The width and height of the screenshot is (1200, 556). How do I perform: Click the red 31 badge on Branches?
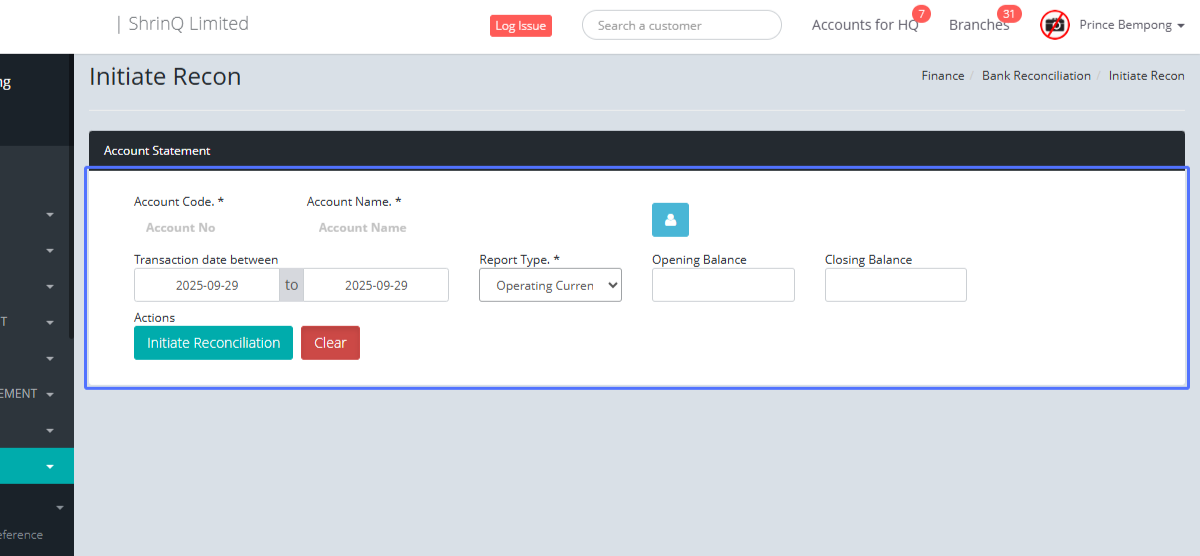tap(1009, 14)
